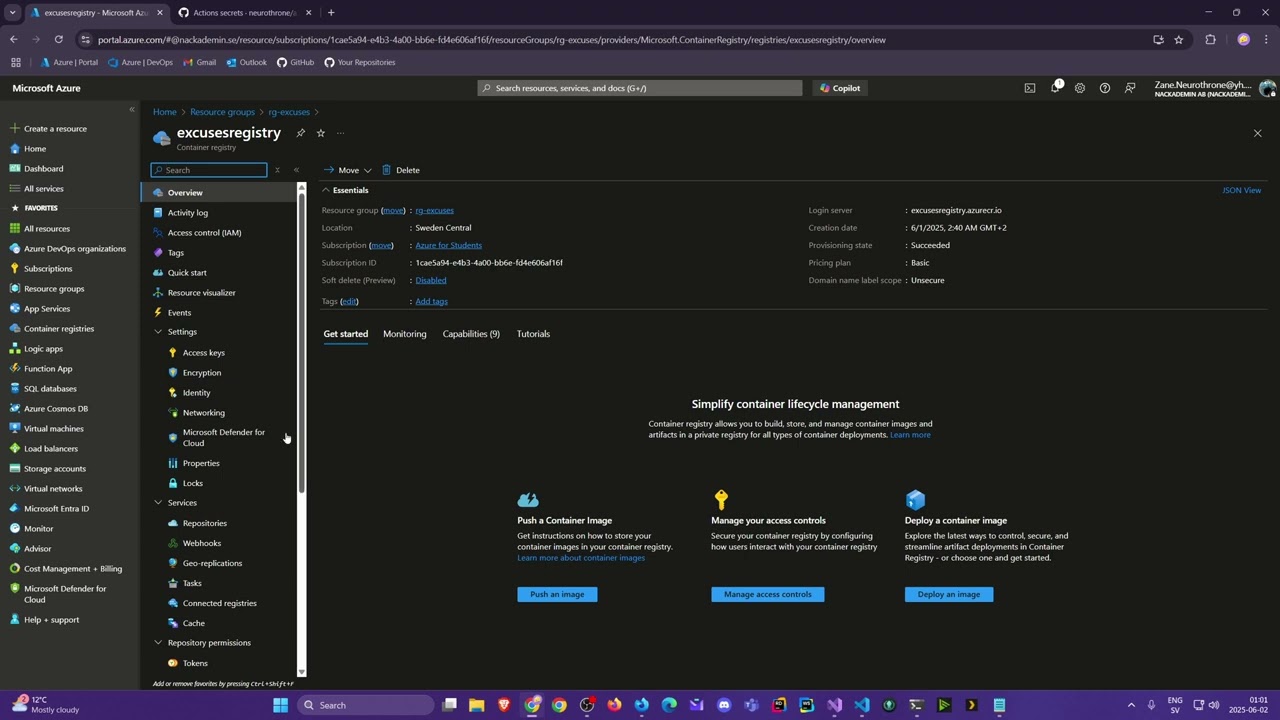
Task: Collapse the Azure portal left sidebar
Action: 131,109
